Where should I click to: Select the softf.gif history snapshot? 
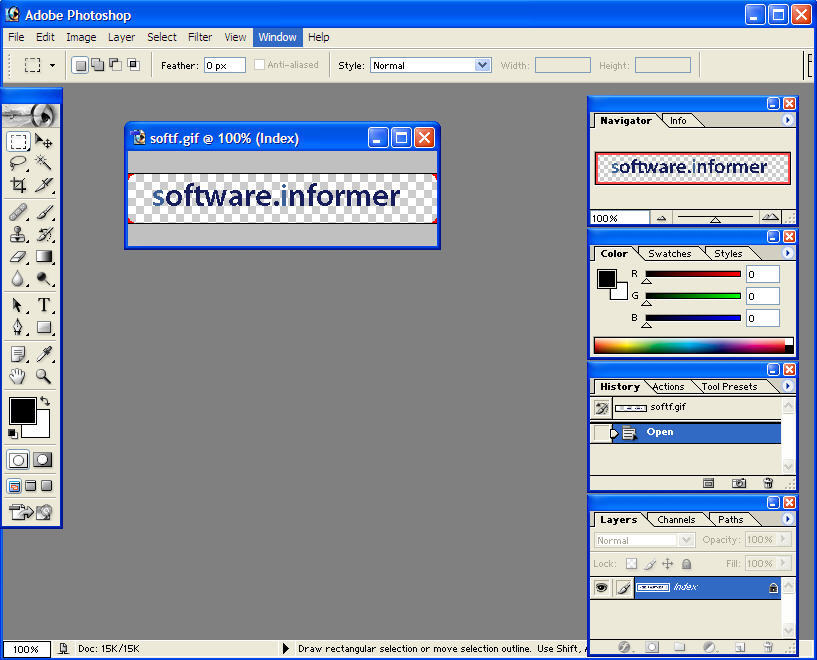(x=686, y=407)
